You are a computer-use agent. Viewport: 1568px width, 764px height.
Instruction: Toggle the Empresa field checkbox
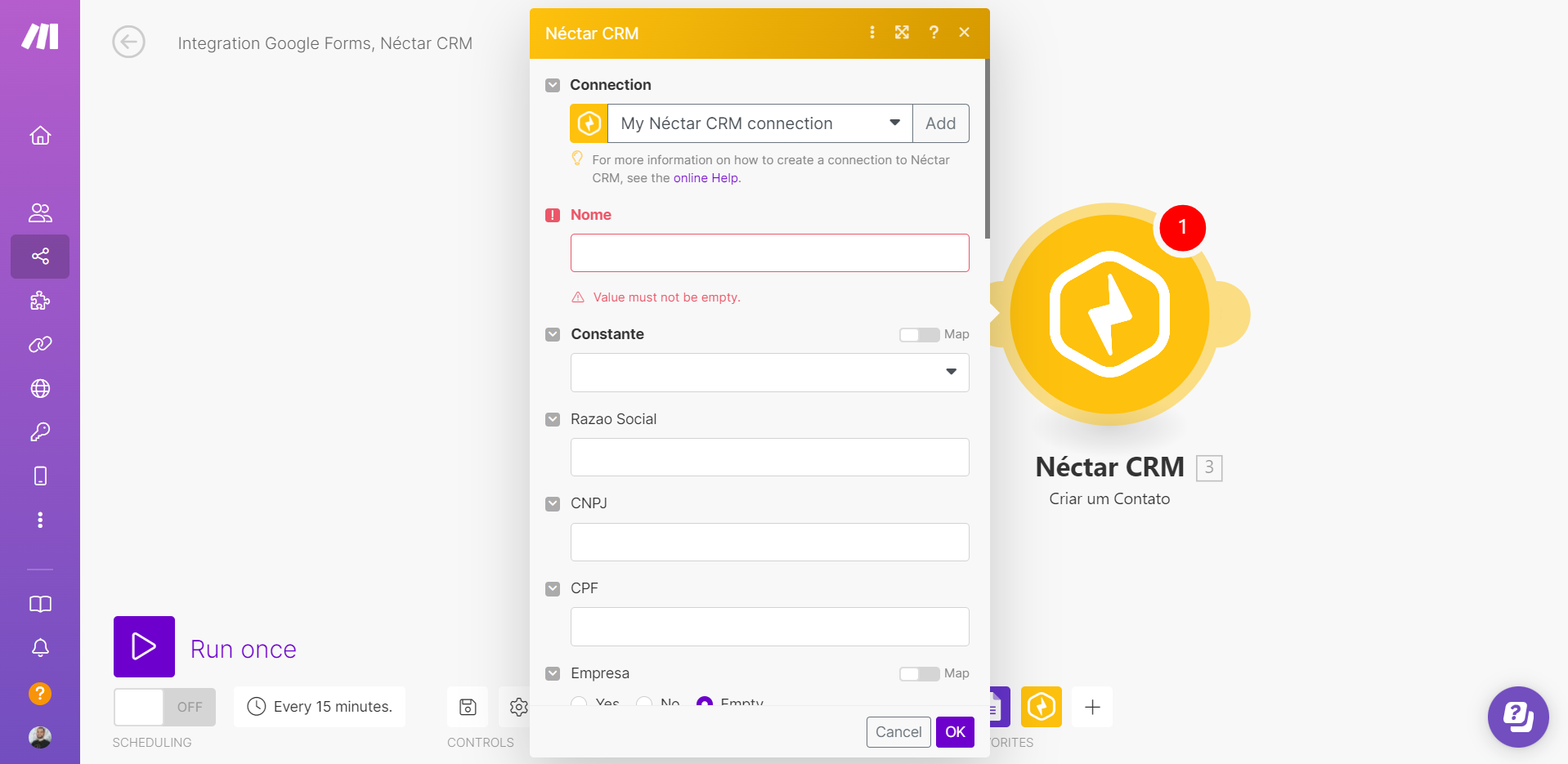pyautogui.click(x=553, y=673)
